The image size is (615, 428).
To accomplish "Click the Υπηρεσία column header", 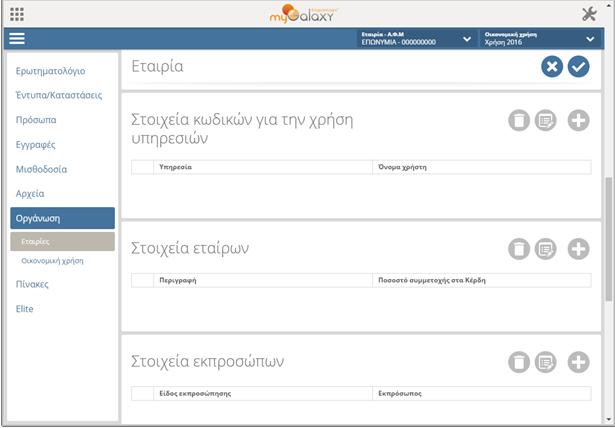I will (x=174, y=167).
